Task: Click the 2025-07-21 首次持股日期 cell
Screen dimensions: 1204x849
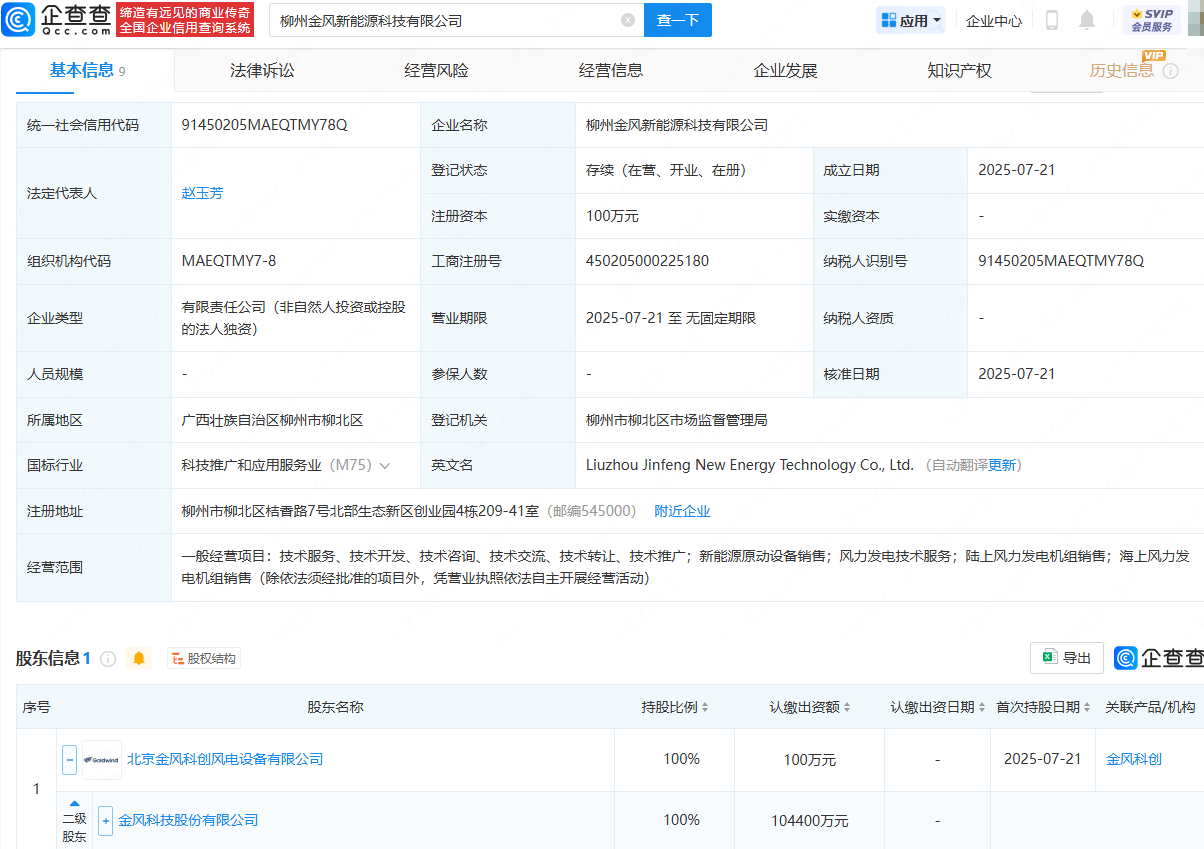Action: (1043, 759)
